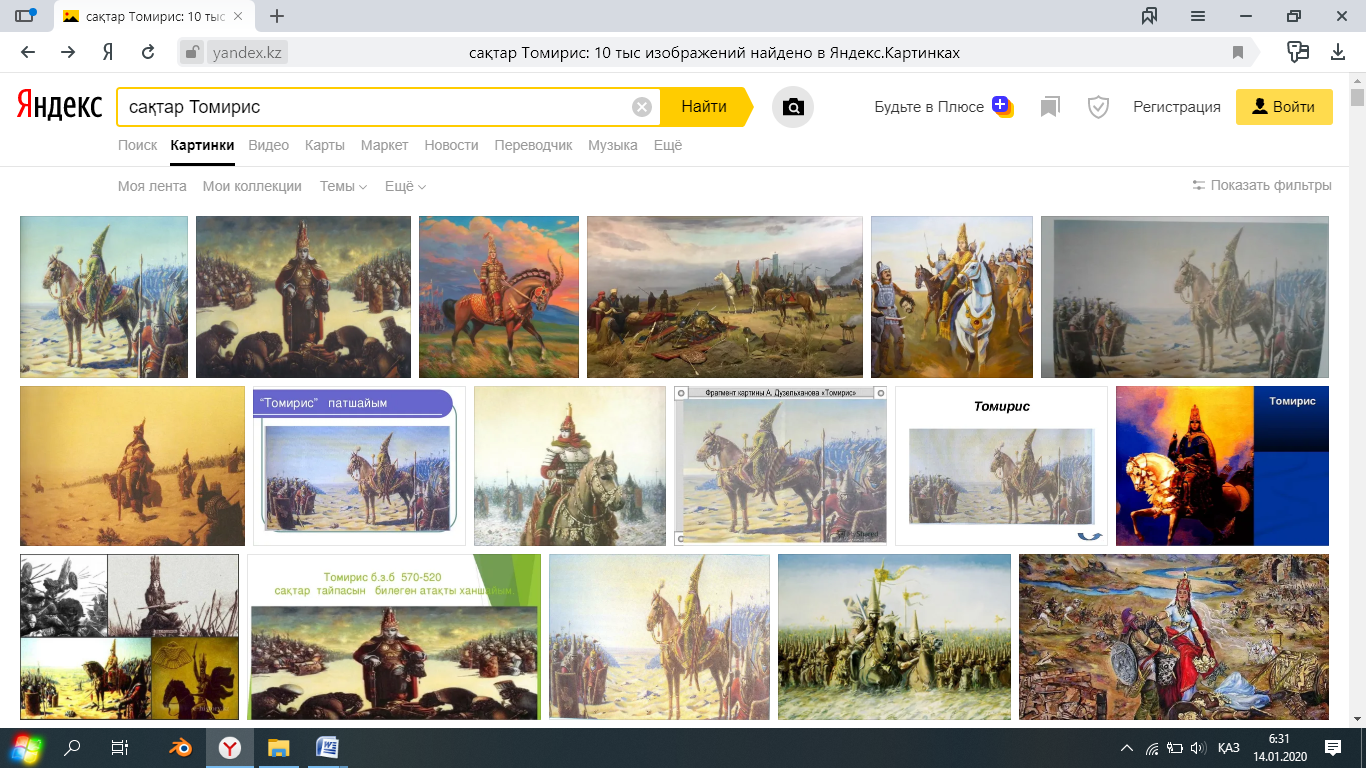The height and width of the screenshot is (768, 1366).
Task: Open Microsoft Word from the taskbar
Action: (327, 747)
